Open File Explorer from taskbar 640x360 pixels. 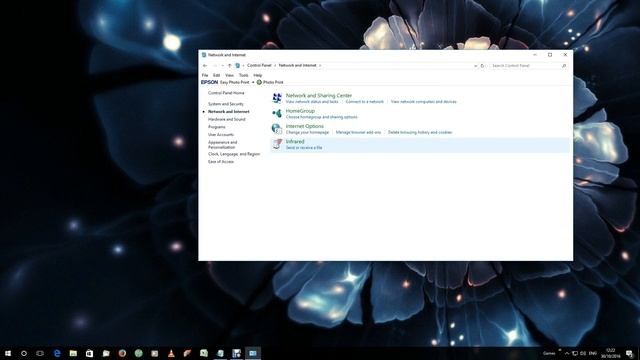coord(73,353)
